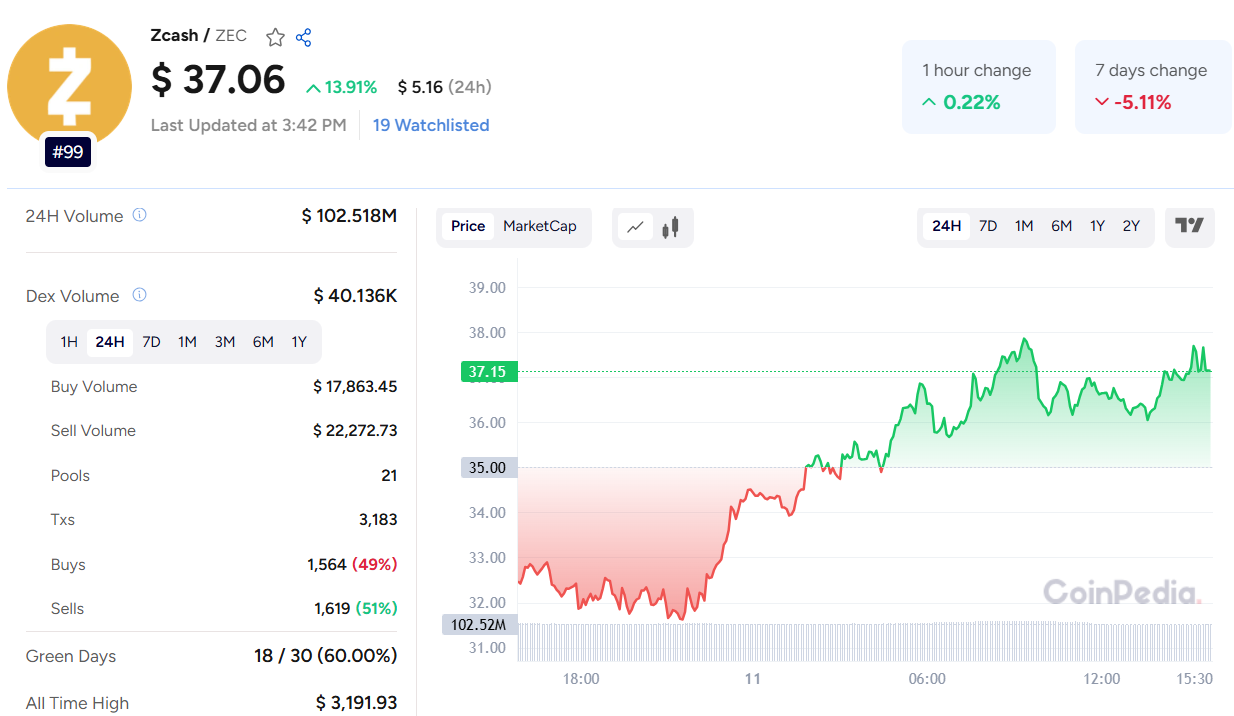Click the Sell Volume $ 22,272.73 value
Image resolution: width=1234 pixels, height=716 pixels.
pyautogui.click(x=355, y=430)
